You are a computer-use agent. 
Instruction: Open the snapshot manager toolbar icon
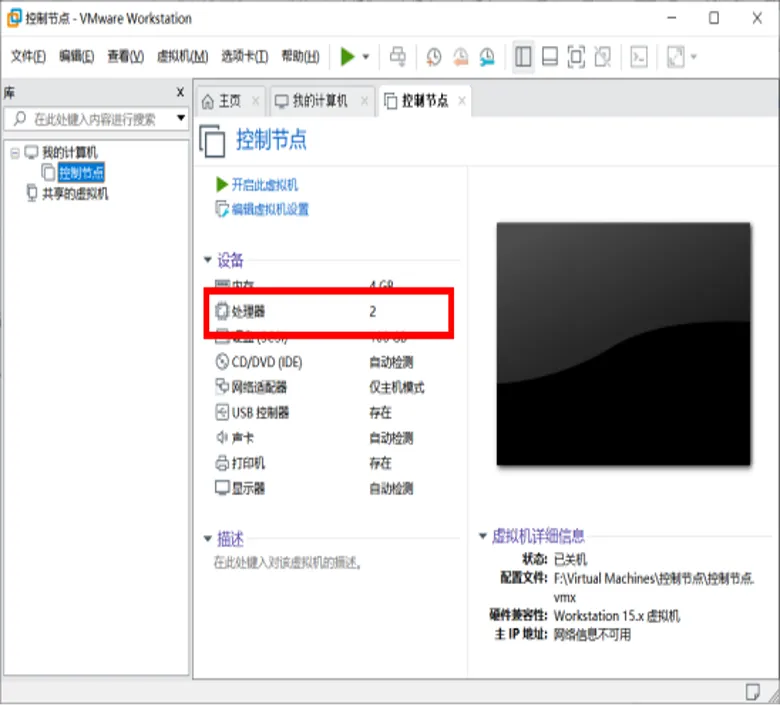coord(487,57)
